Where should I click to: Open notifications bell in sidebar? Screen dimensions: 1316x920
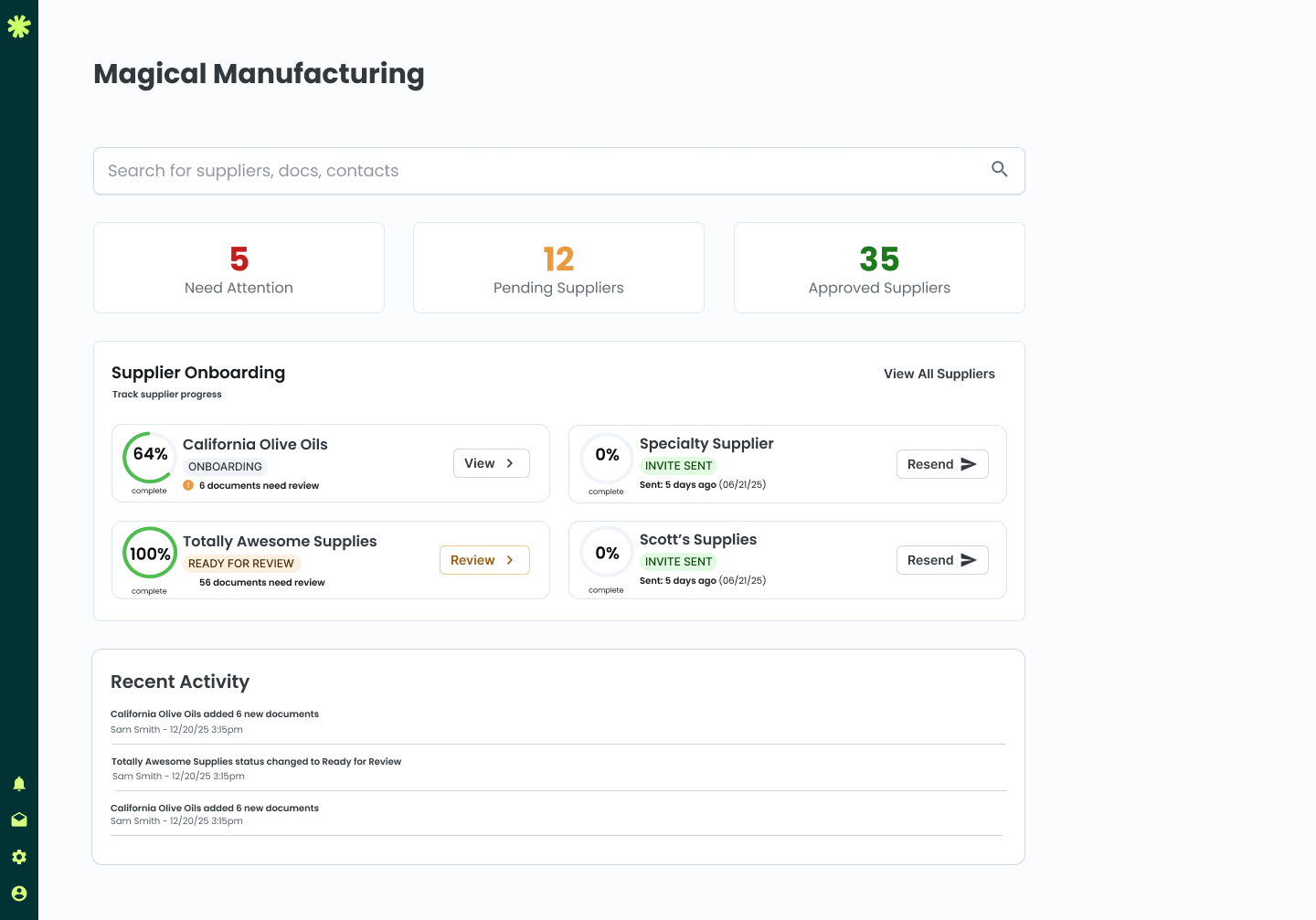[x=19, y=784]
